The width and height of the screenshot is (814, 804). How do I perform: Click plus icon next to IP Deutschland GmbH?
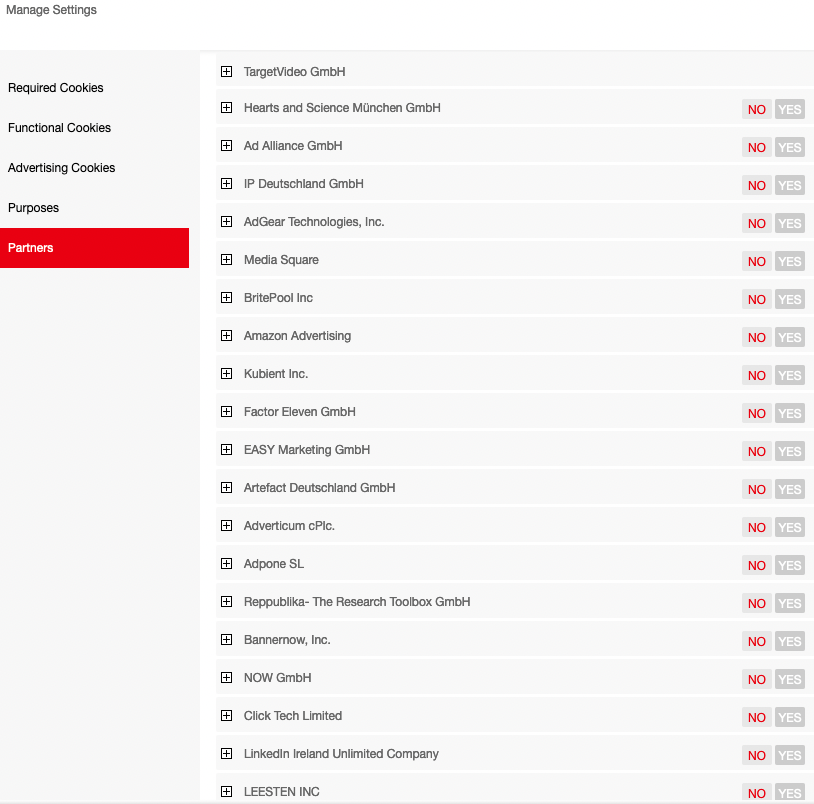[x=226, y=184]
